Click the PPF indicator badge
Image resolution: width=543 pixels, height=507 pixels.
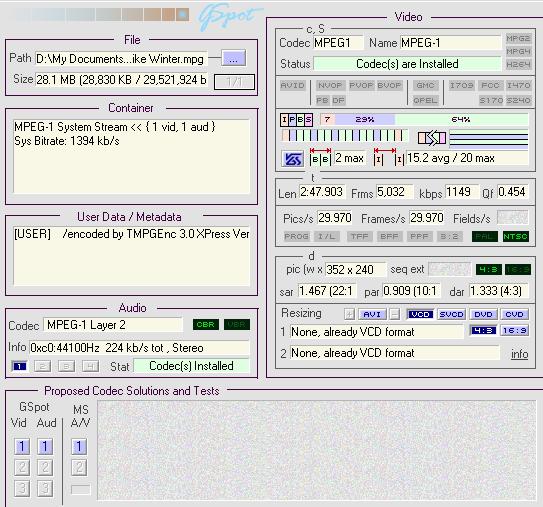coord(419,237)
